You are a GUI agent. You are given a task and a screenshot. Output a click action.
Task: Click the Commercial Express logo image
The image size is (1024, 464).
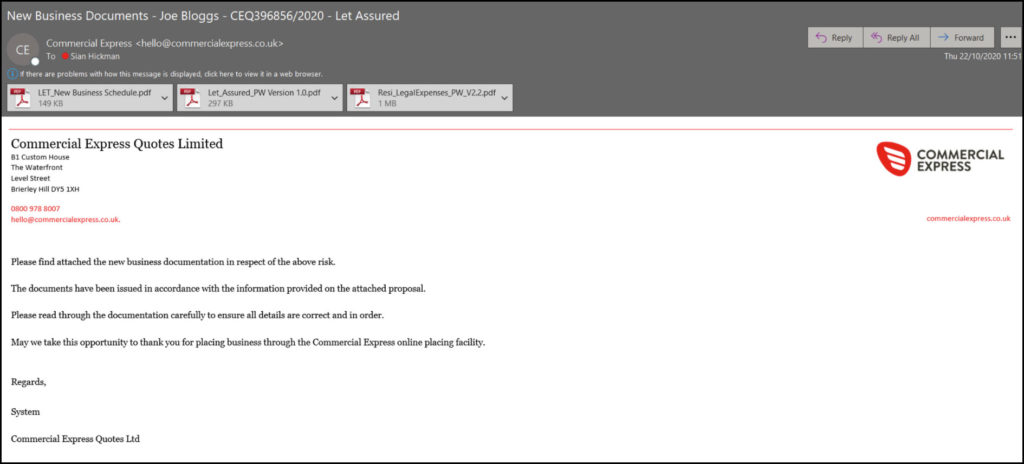pyautogui.click(x=939, y=158)
